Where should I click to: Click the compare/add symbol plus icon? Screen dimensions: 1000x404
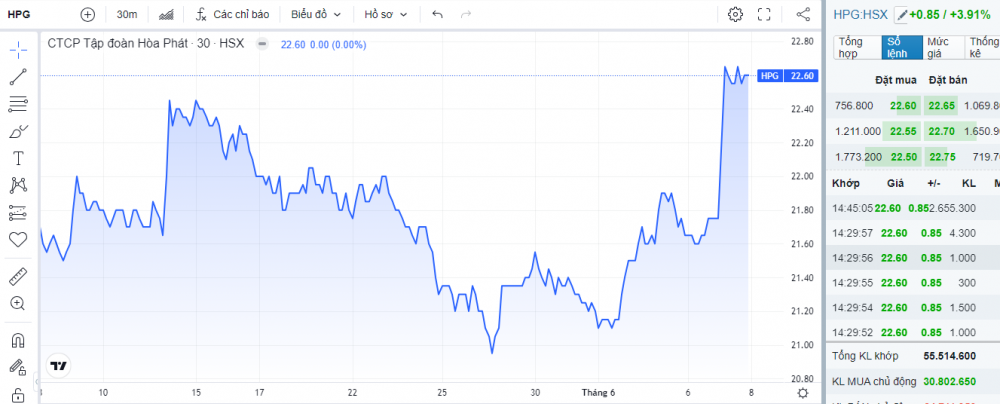pyautogui.click(x=87, y=14)
